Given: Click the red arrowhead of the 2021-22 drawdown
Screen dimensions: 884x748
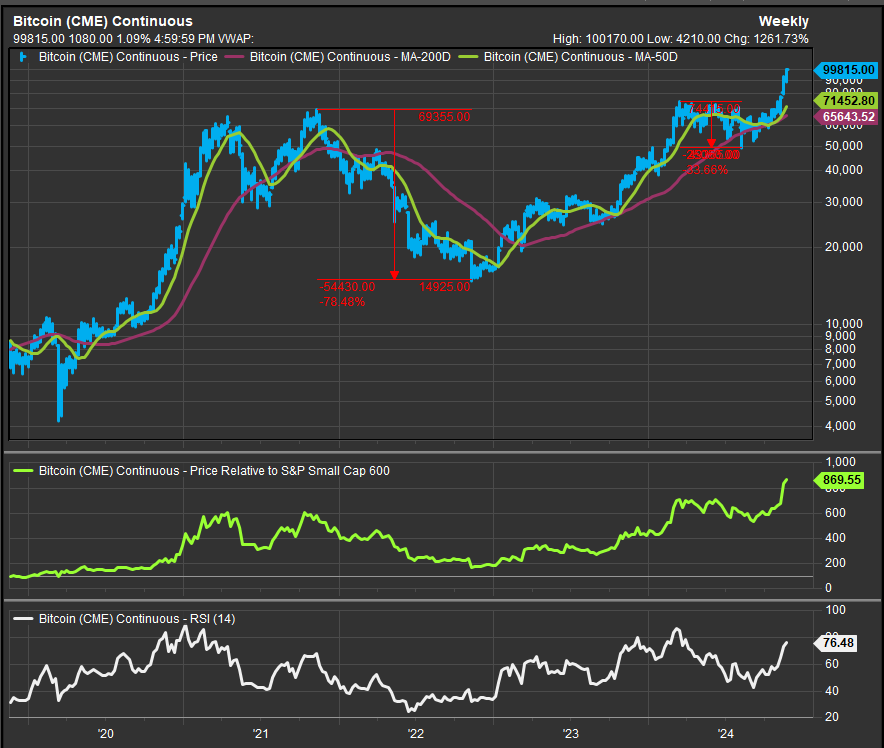Looking at the screenshot, I should pyautogui.click(x=394, y=275).
